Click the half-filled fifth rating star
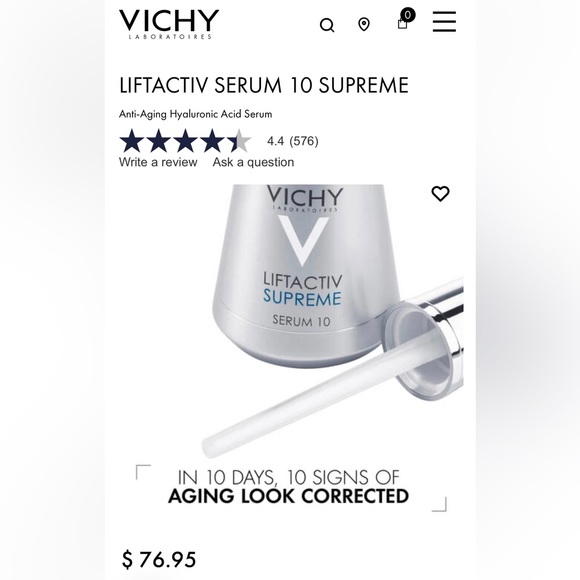This screenshot has height=580, width=580. 239,141
